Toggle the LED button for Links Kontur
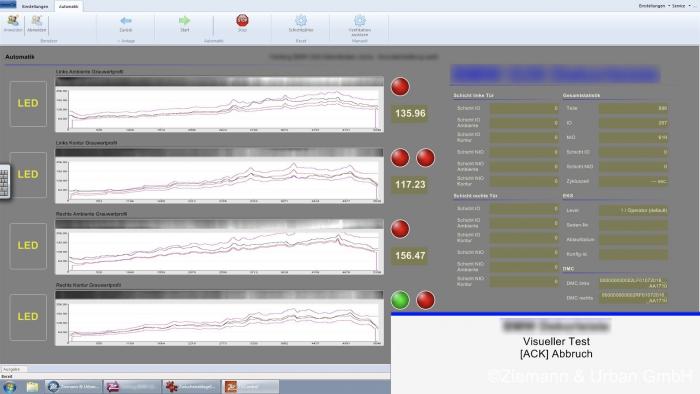 28,174
